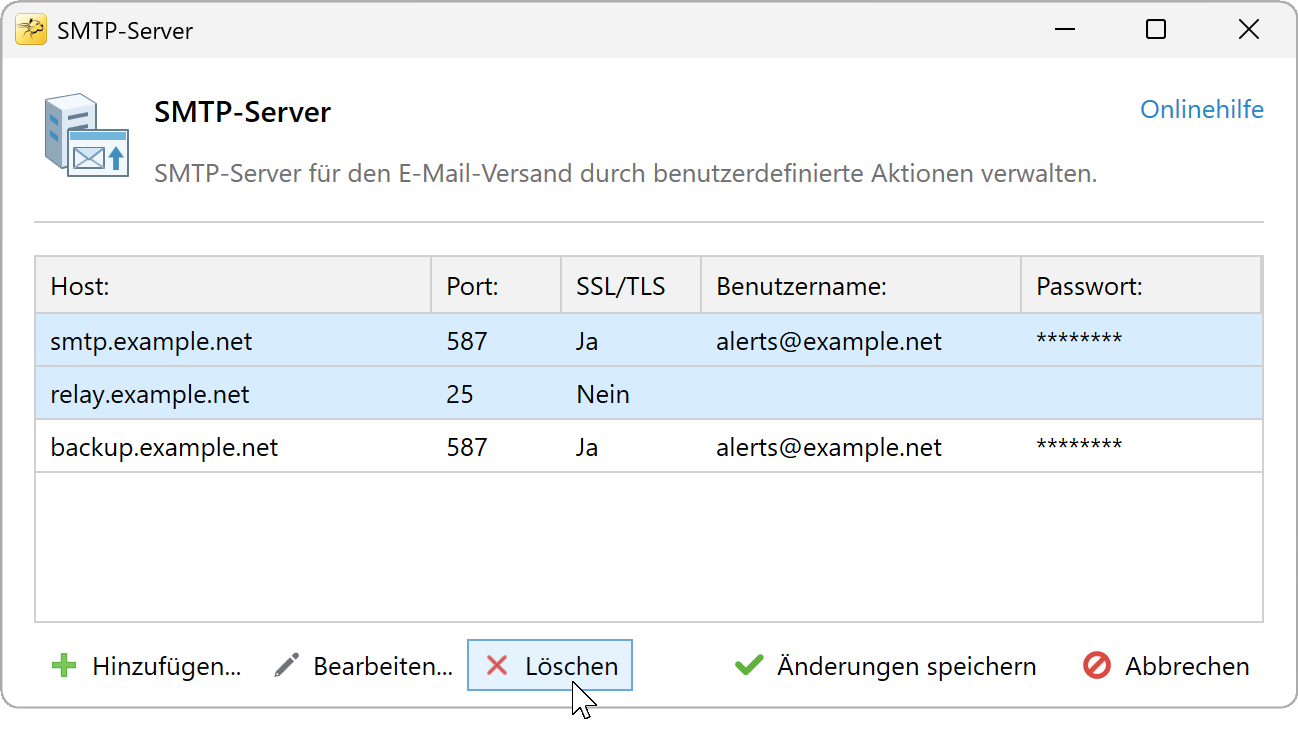Screen dimensions: 1298x750
Task: Click Abbrechen button label
Action: [1187, 666]
